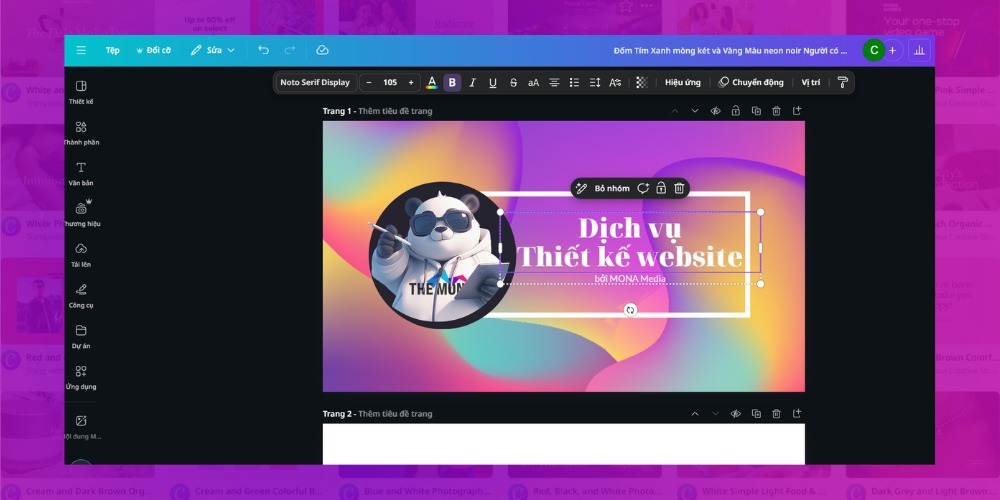
Task: Delete the selected group
Action: click(680, 188)
